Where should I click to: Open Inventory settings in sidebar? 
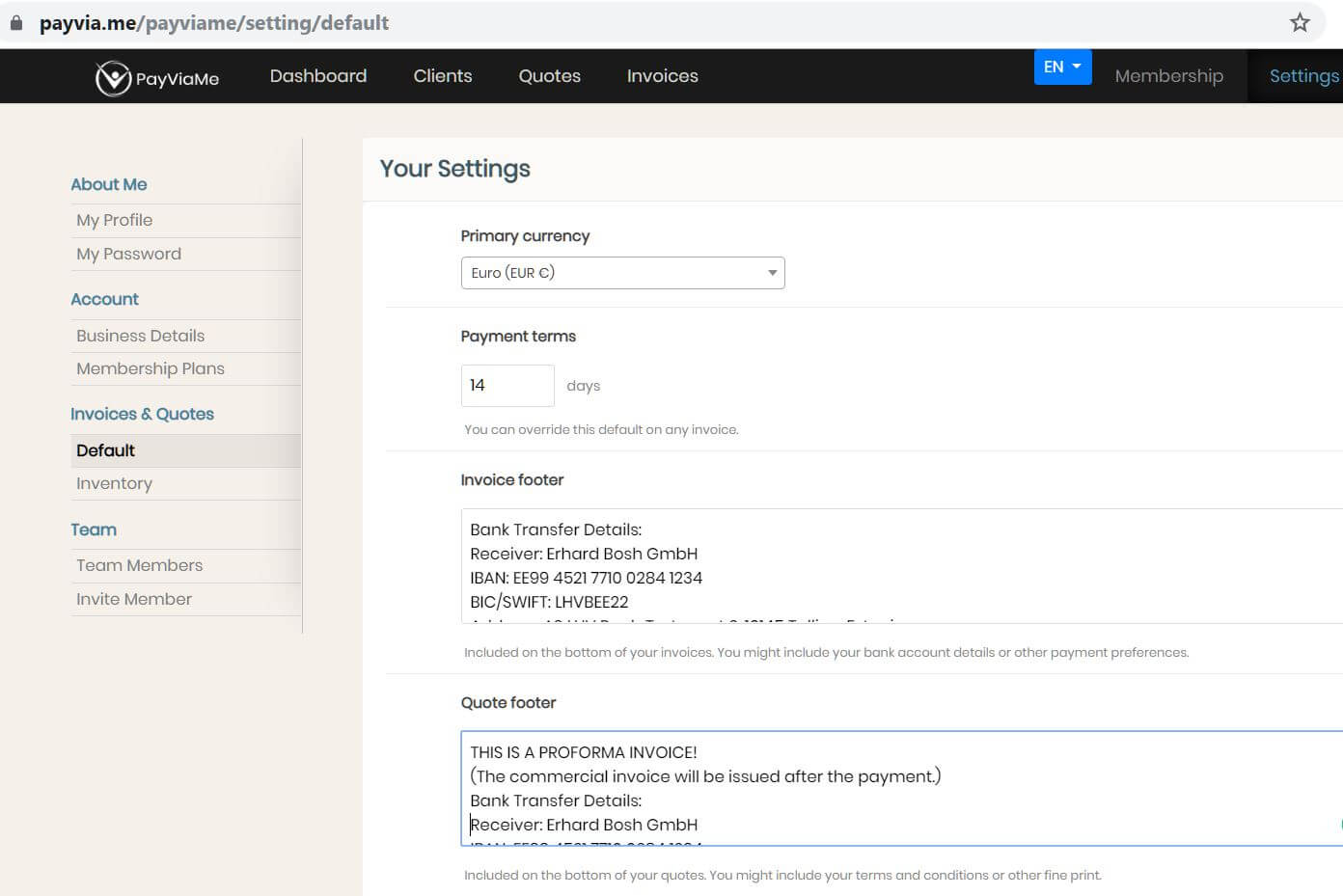(x=185, y=483)
